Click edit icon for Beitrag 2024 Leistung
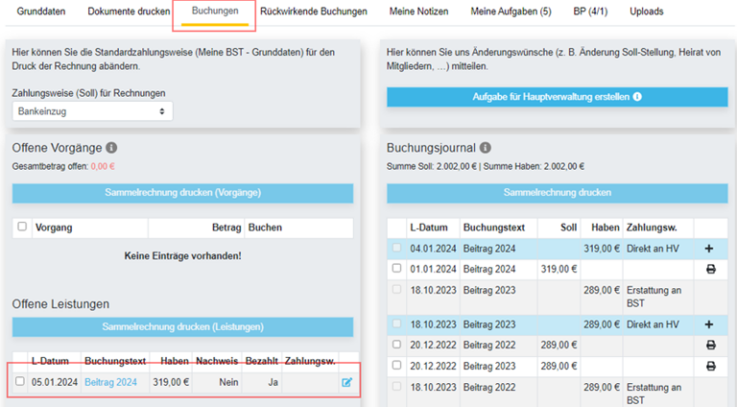This screenshot has width=737, height=407. pyautogui.click(x=347, y=383)
